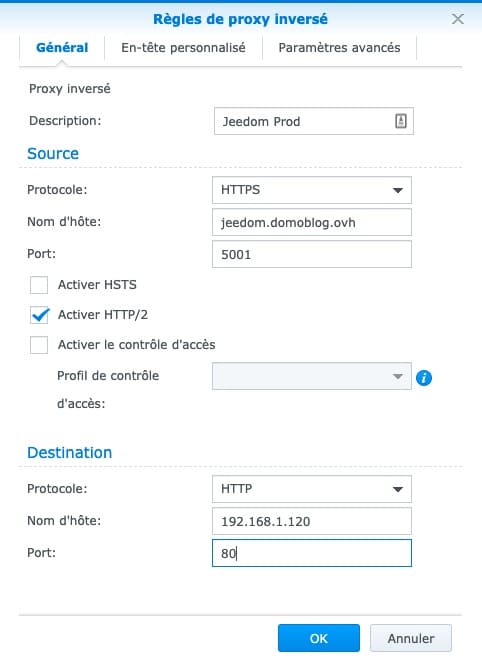
Task: Click the Description field containing Jeedom Prod
Action: tap(314, 121)
